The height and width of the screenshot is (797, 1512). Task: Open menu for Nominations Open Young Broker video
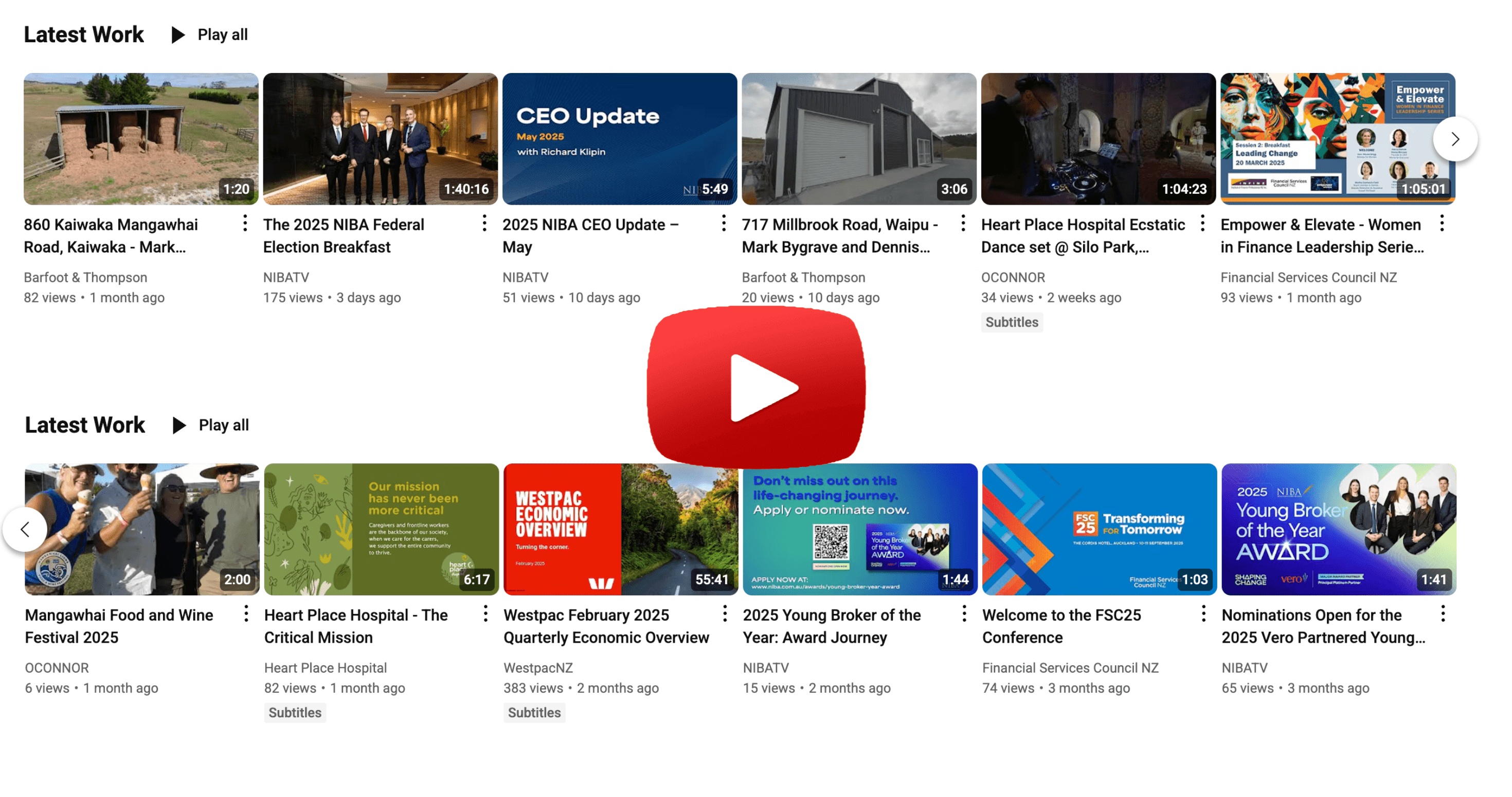(1443, 613)
